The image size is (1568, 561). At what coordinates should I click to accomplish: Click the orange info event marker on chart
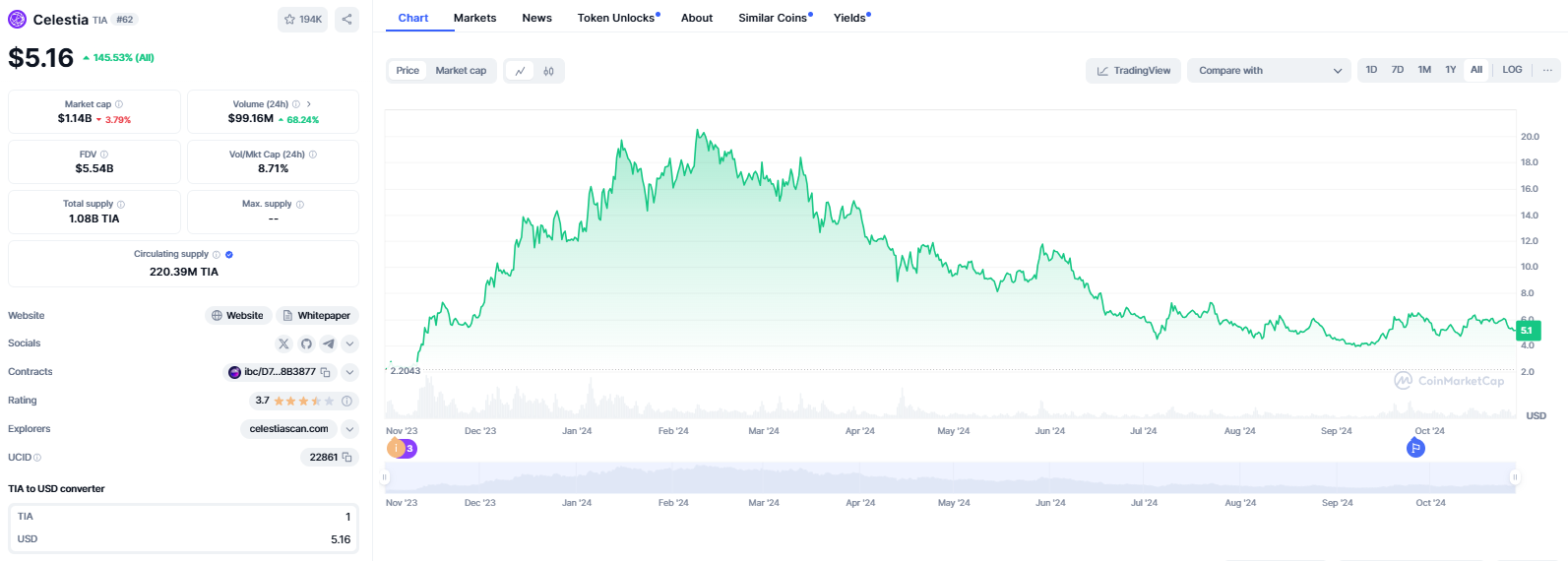pyautogui.click(x=396, y=449)
